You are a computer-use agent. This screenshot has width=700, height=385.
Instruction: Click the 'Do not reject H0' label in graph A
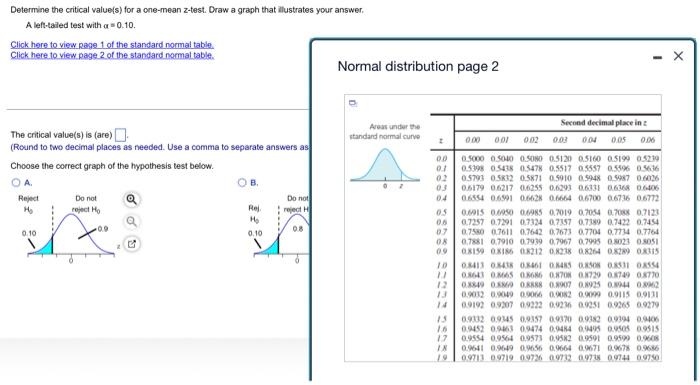coord(86,204)
